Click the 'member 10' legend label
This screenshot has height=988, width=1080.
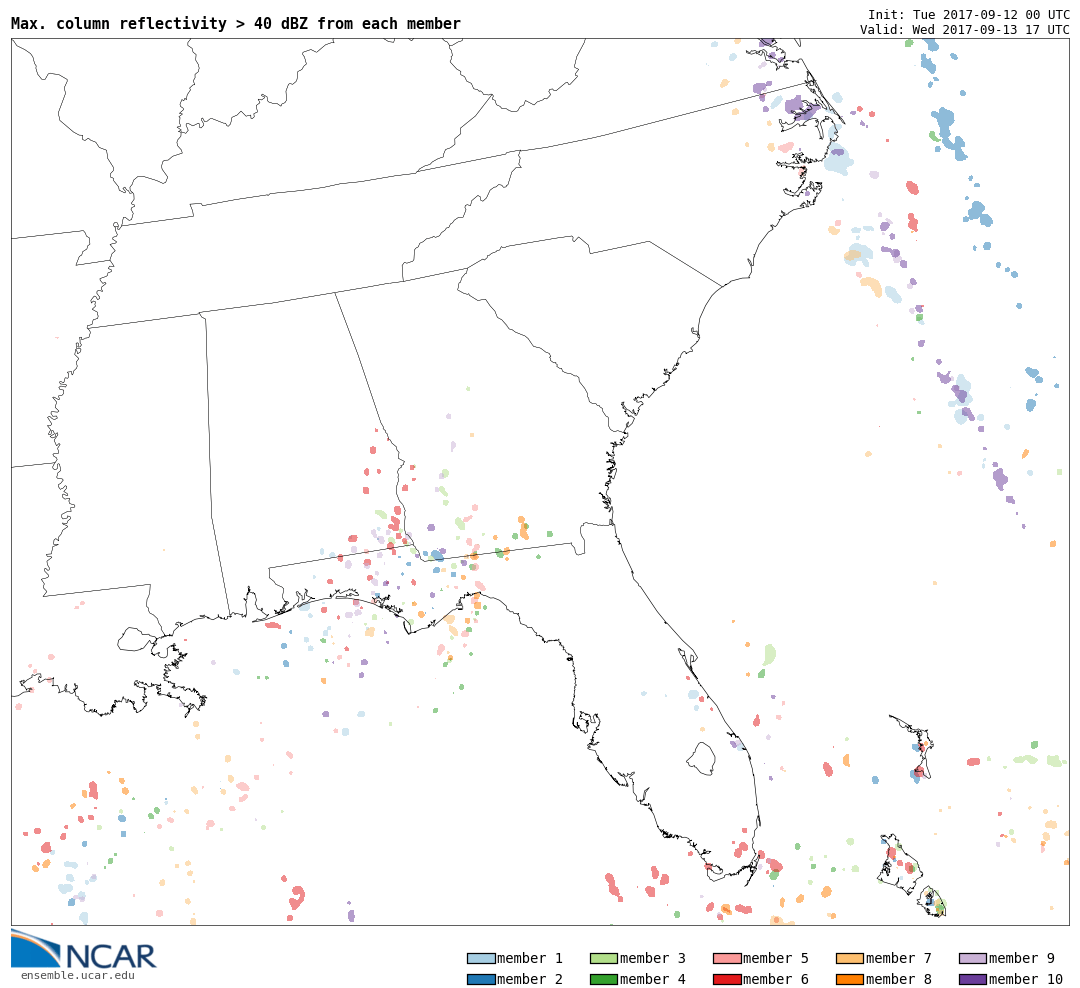point(1026,979)
